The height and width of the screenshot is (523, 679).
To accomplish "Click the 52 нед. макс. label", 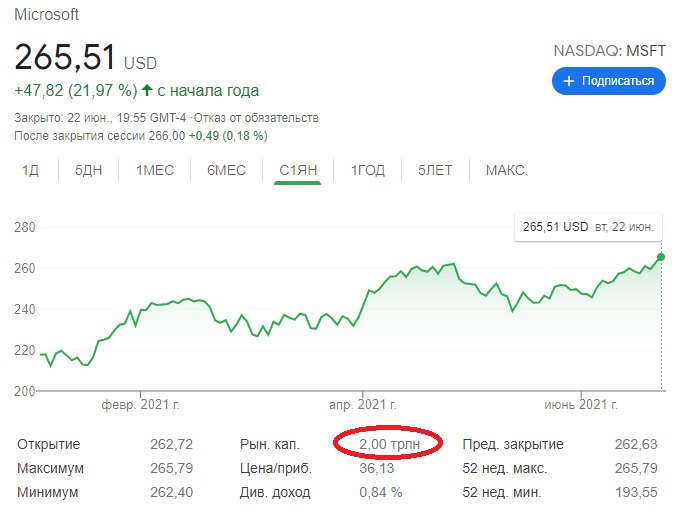I will point(505,468).
